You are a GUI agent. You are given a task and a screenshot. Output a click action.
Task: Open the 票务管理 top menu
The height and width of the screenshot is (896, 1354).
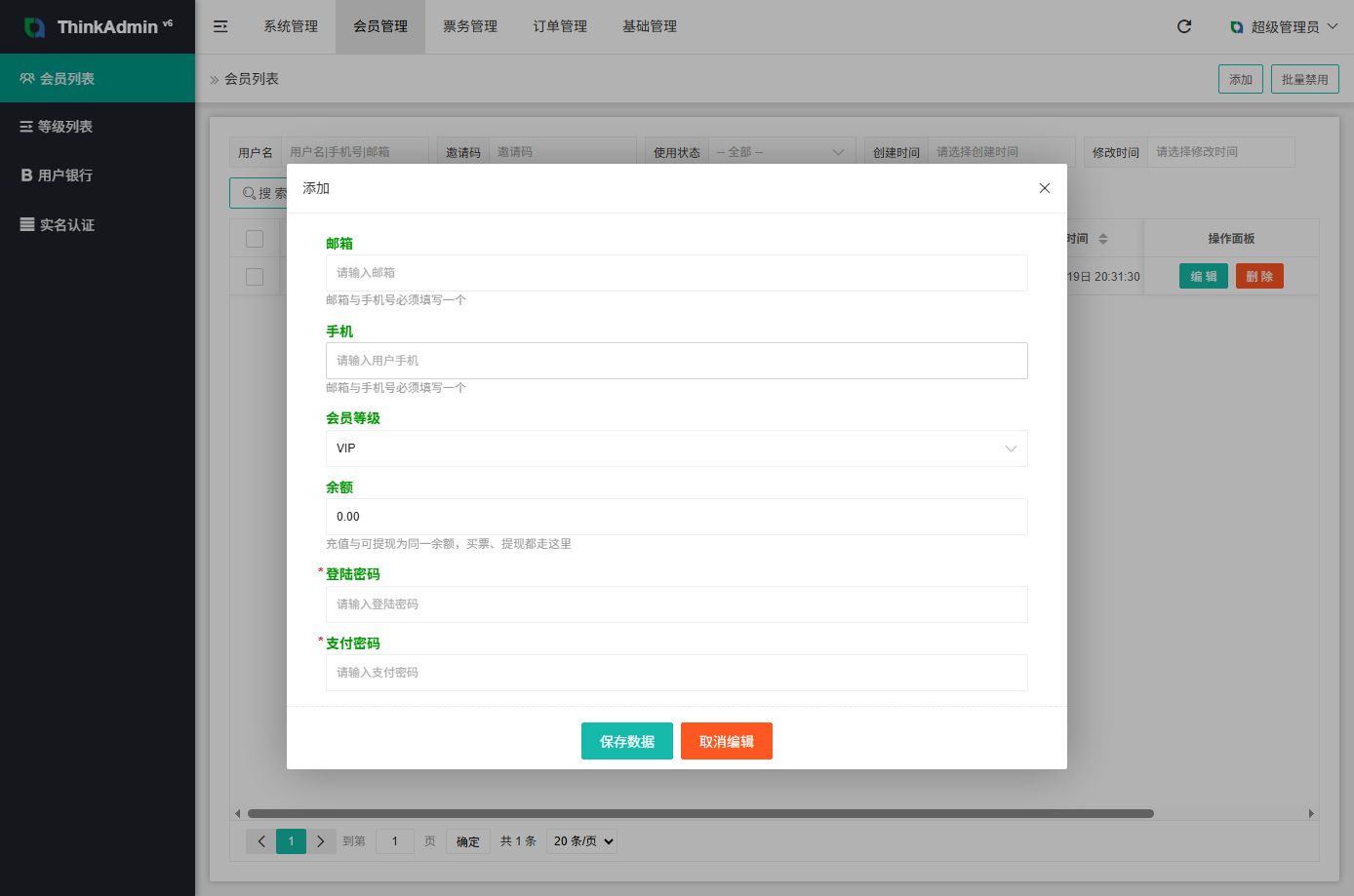[470, 26]
